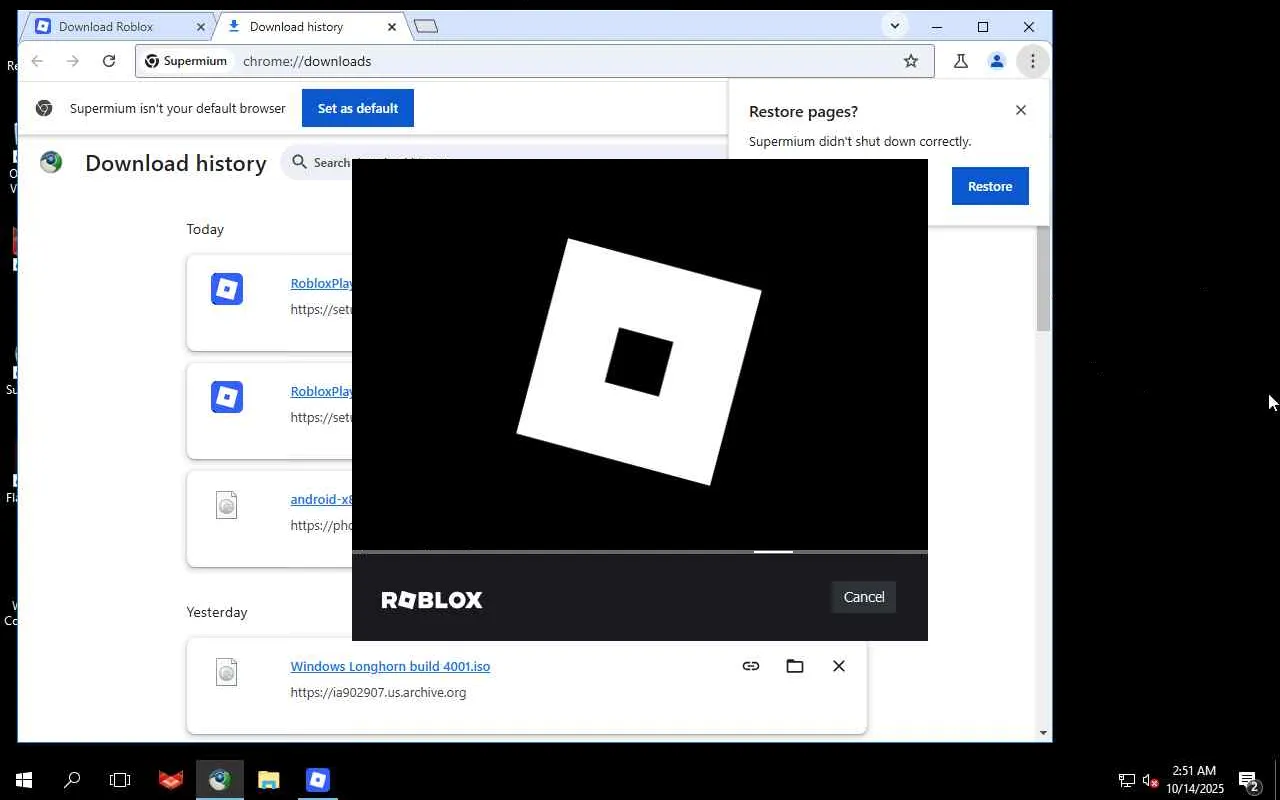The image size is (1280, 800).
Task: Open the Windows Start menu
Action: click(24, 780)
